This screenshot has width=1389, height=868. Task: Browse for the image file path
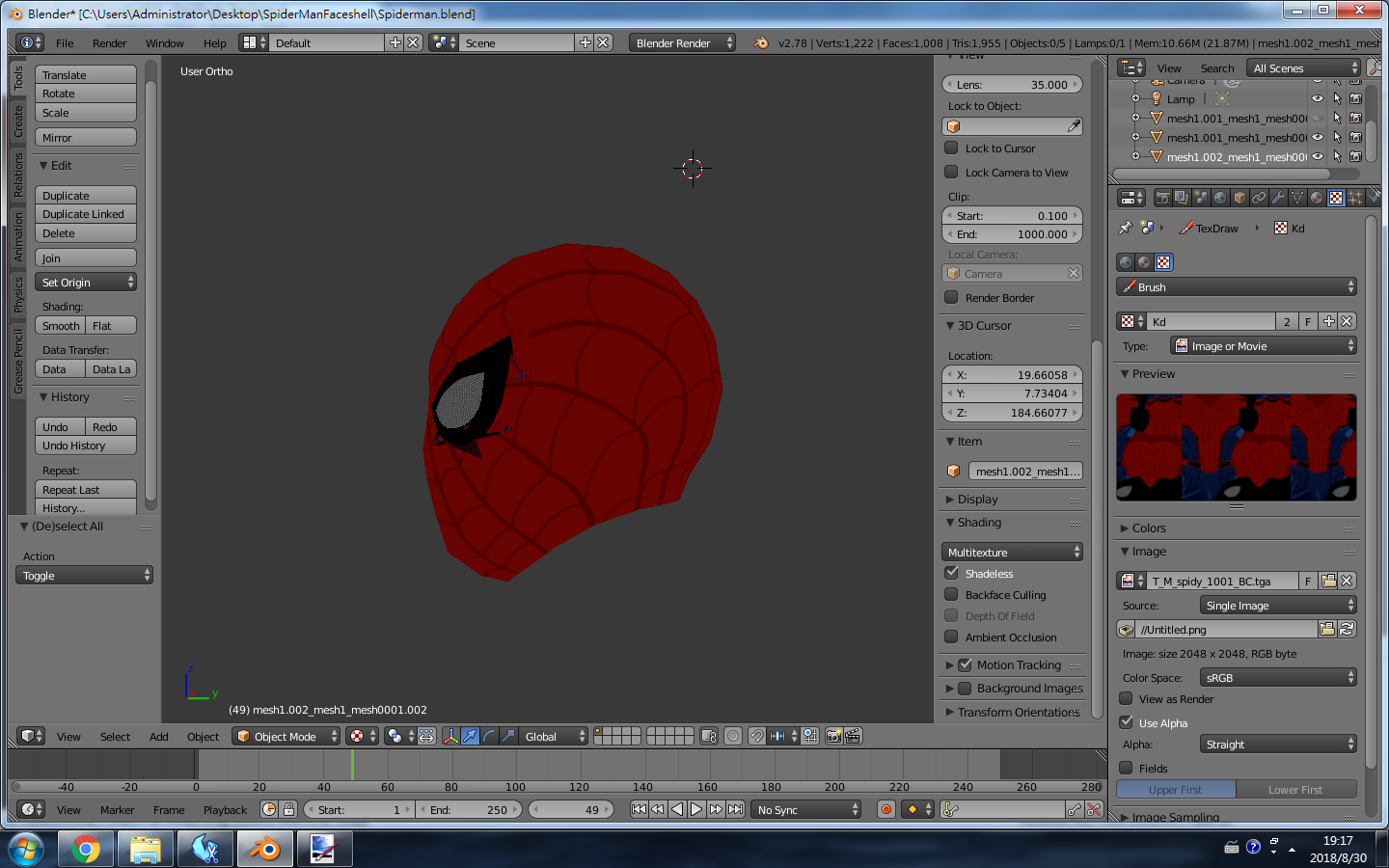(x=1327, y=630)
